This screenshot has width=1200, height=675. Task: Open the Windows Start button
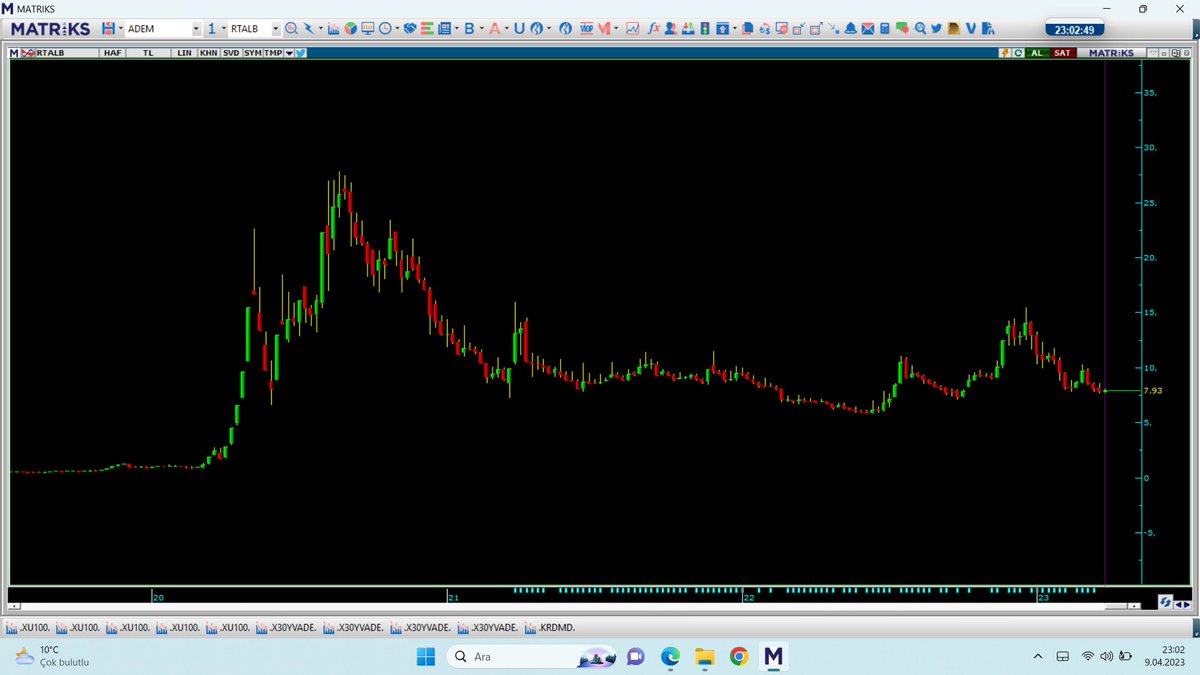(425, 656)
